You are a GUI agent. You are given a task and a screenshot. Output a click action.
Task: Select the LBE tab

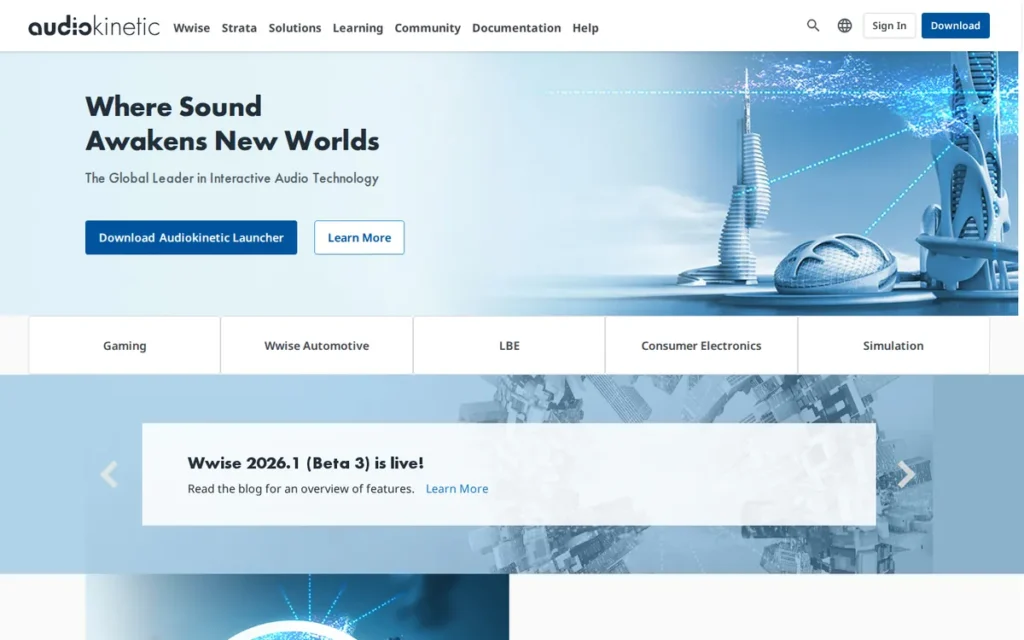click(x=509, y=345)
